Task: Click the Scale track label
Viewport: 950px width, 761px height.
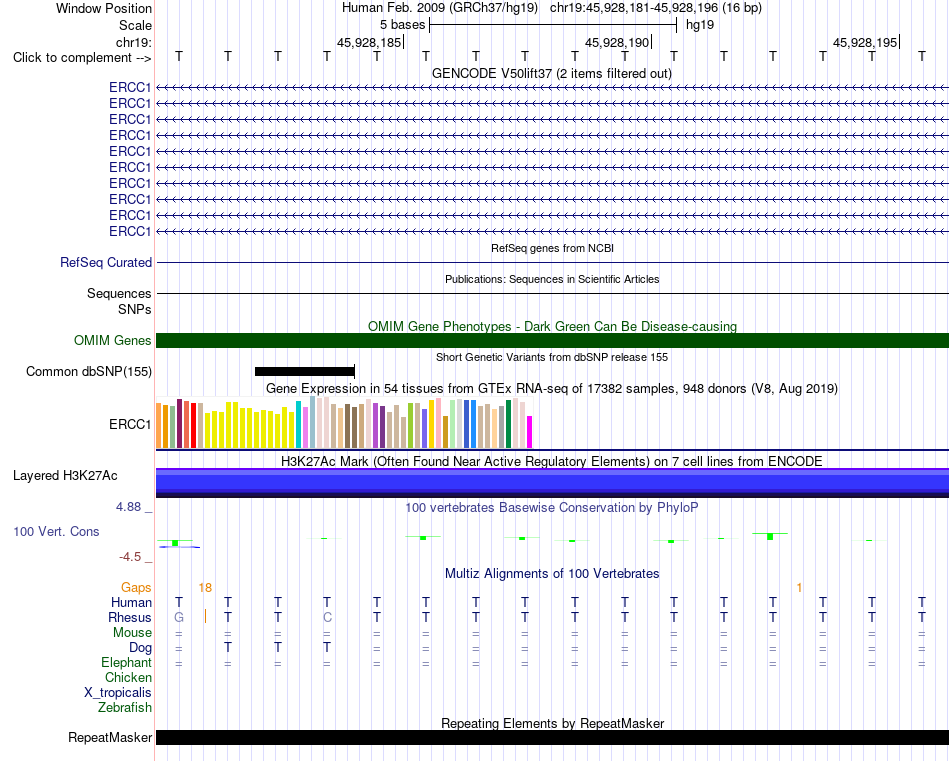Action: (x=135, y=25)
